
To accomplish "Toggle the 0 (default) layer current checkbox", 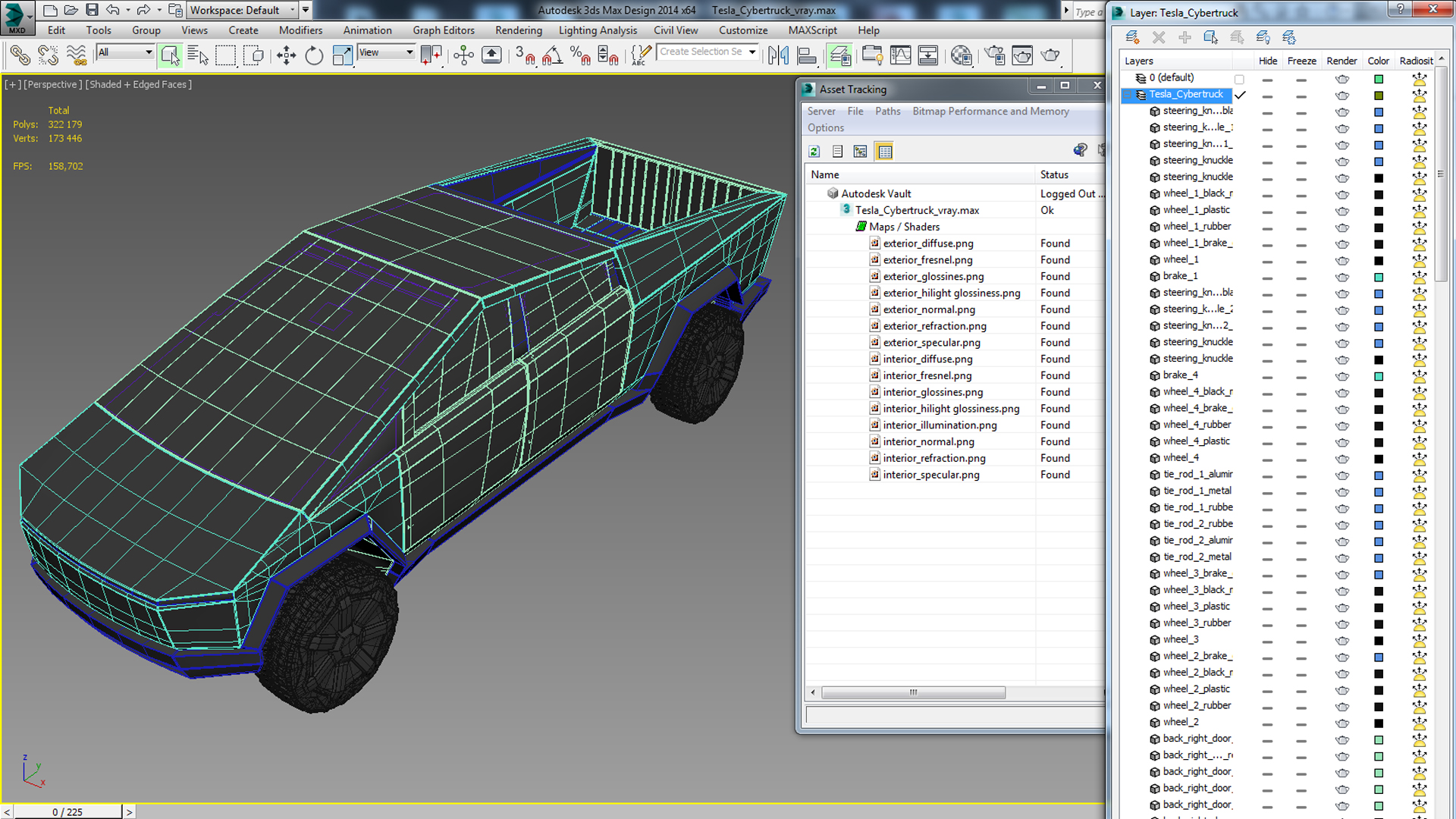I will [1239, 79].
